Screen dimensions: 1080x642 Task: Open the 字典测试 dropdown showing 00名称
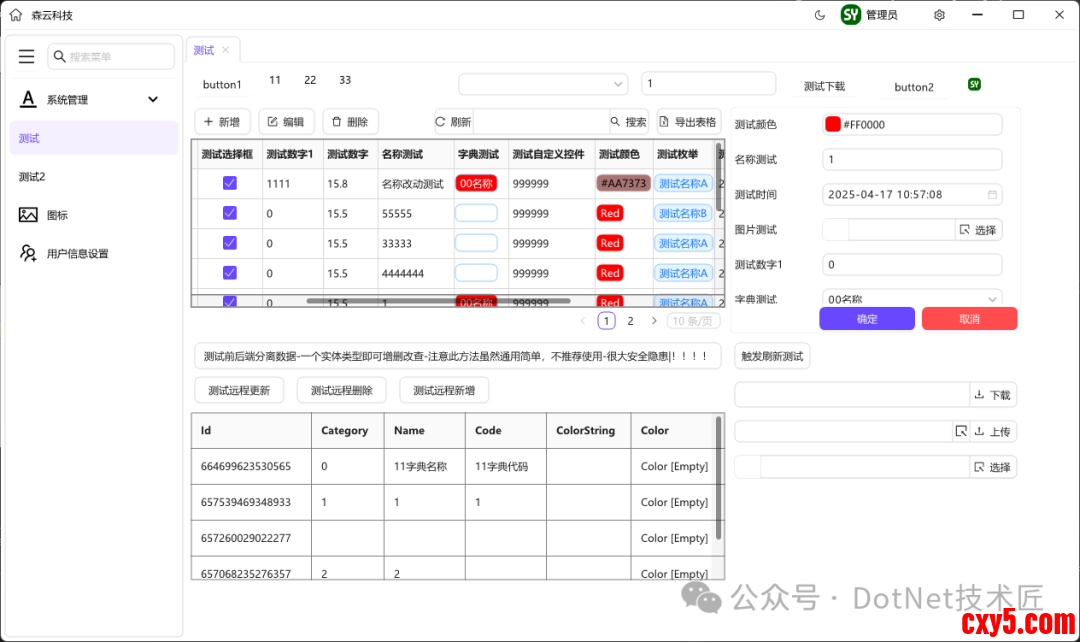tap(911, 299)
